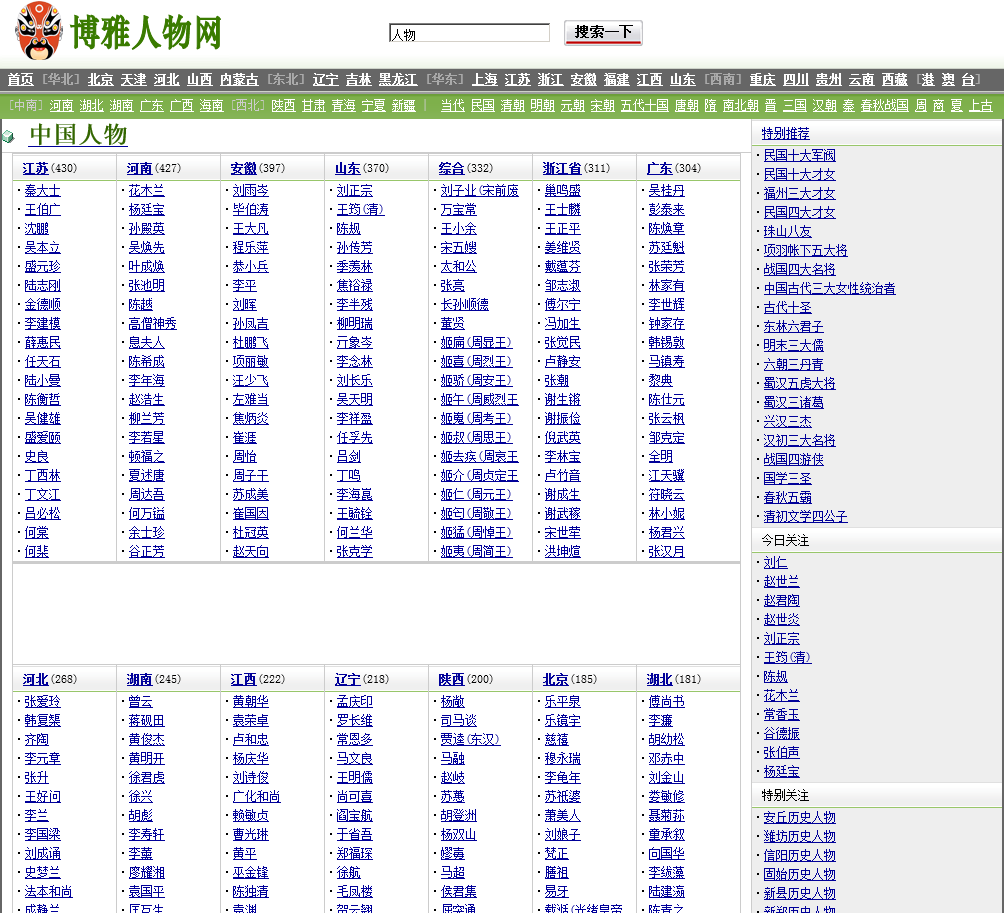Select 新疆 in the green navigation bar
This screenshot has height=913, width=1004.
[x=403, y=105]
